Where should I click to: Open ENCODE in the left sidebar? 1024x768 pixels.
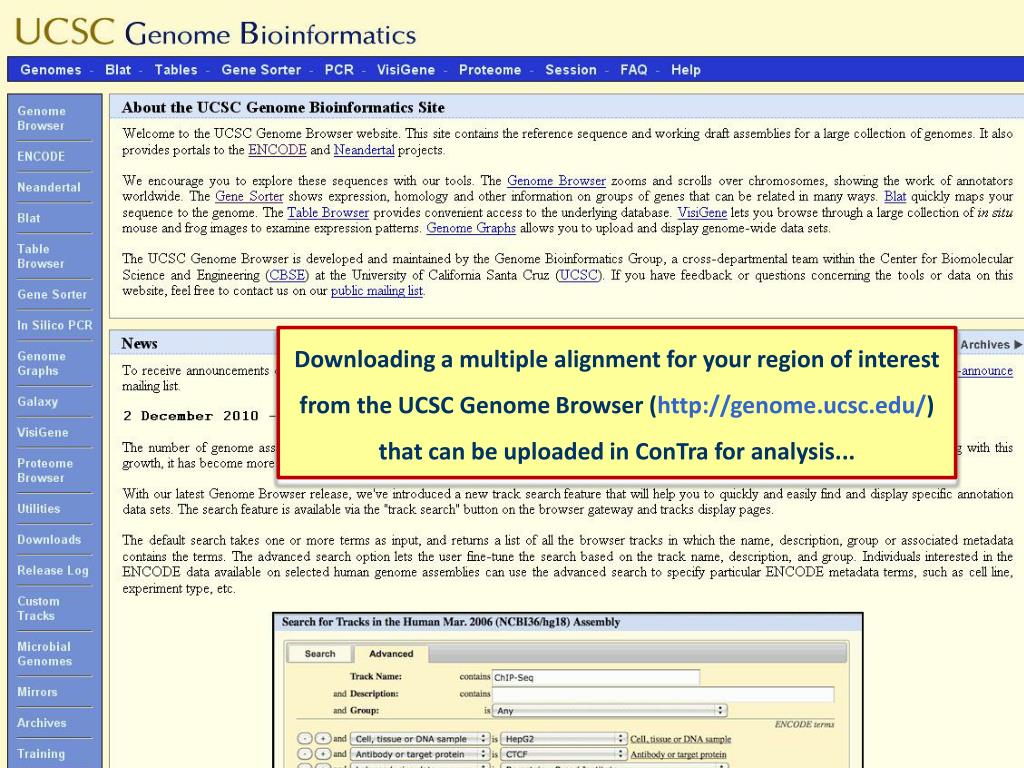[x=41, y=157]
